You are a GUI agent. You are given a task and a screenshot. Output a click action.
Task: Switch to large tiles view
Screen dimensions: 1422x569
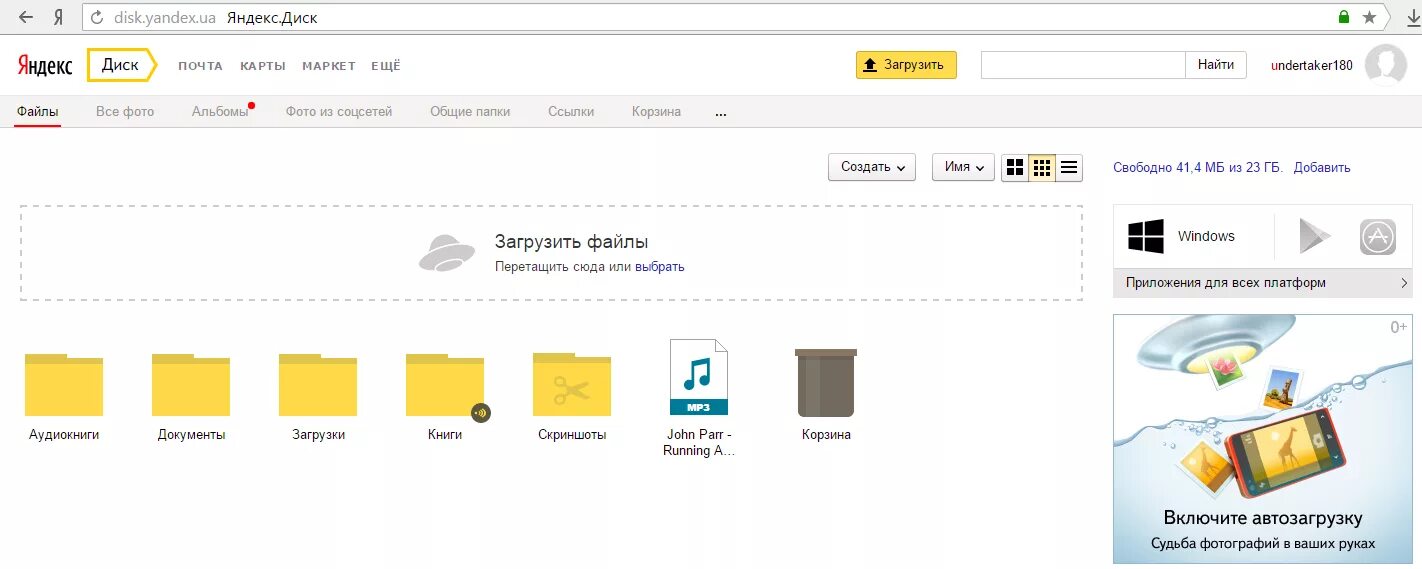(1015, 167)
